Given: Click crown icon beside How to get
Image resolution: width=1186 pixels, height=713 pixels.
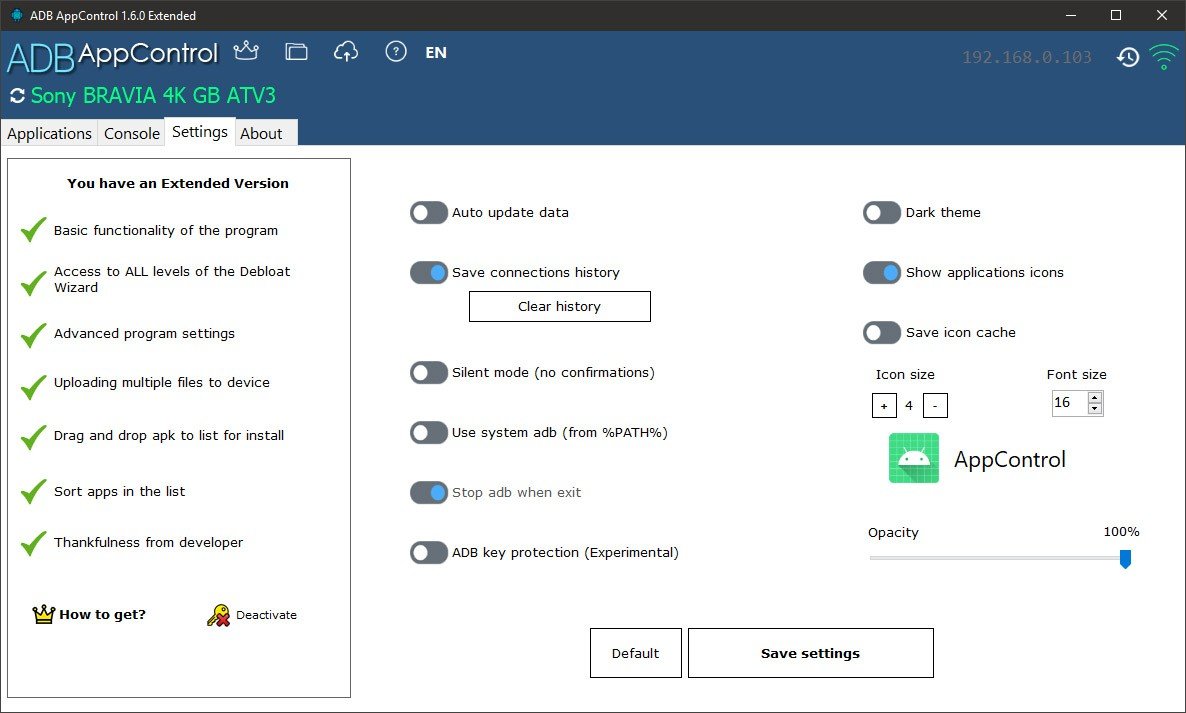Looking at the screenshot, I should click(44, 614).
